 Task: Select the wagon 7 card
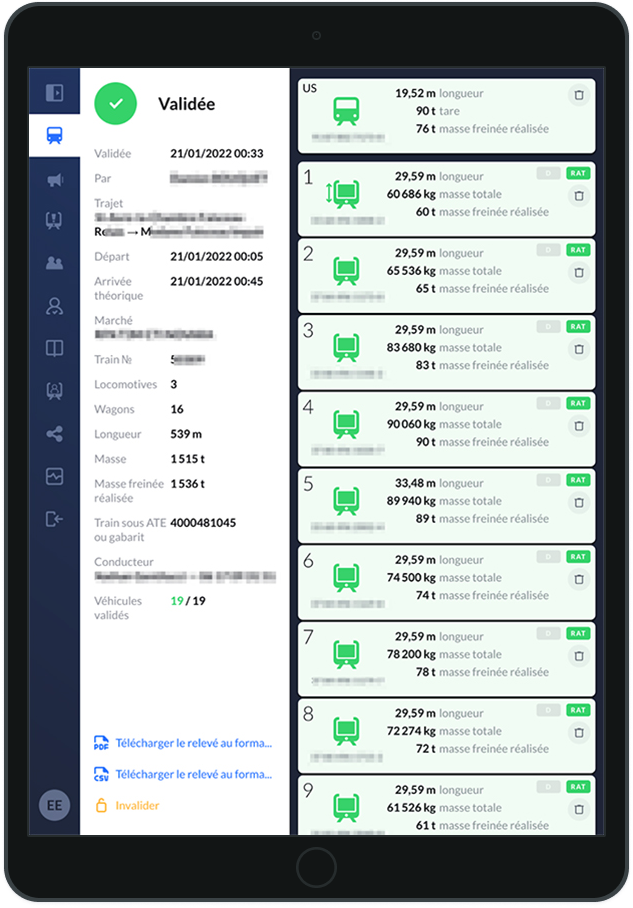pyautogui.click(x=446, y=654)
